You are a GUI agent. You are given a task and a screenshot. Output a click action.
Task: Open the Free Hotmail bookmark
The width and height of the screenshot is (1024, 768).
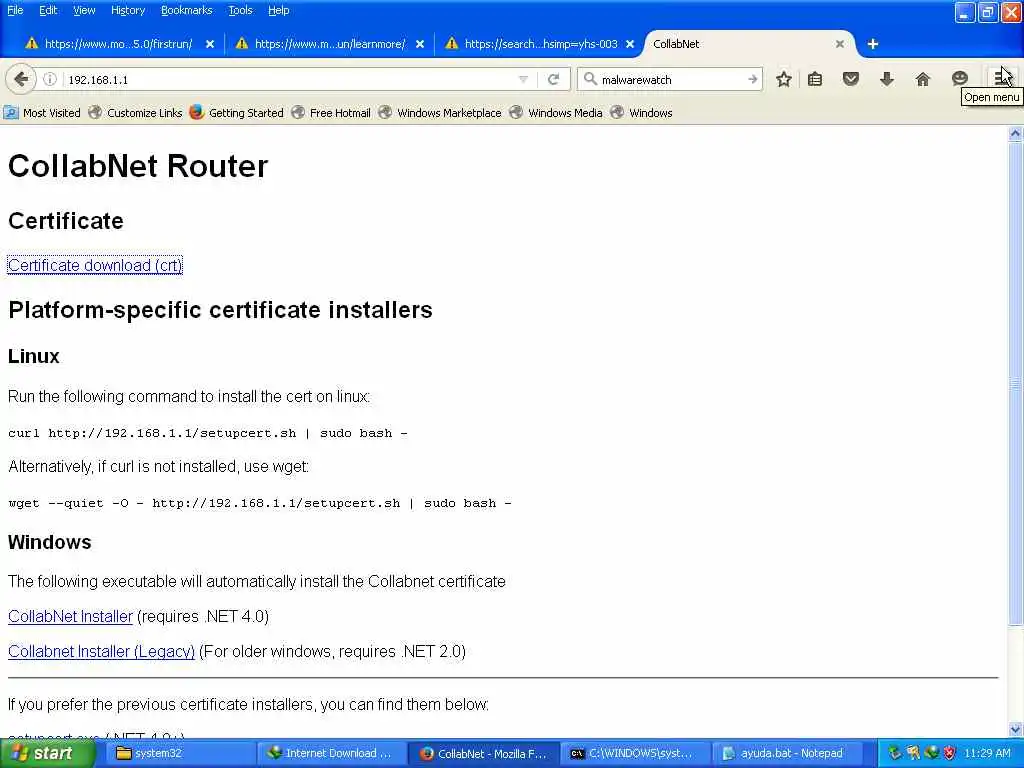[x=331, y=112]
